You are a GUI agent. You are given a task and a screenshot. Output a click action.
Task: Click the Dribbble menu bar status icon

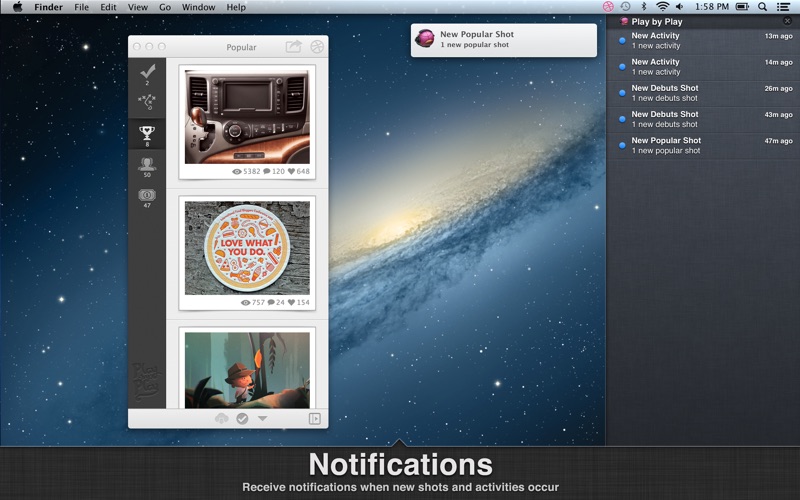pos(608,7)
